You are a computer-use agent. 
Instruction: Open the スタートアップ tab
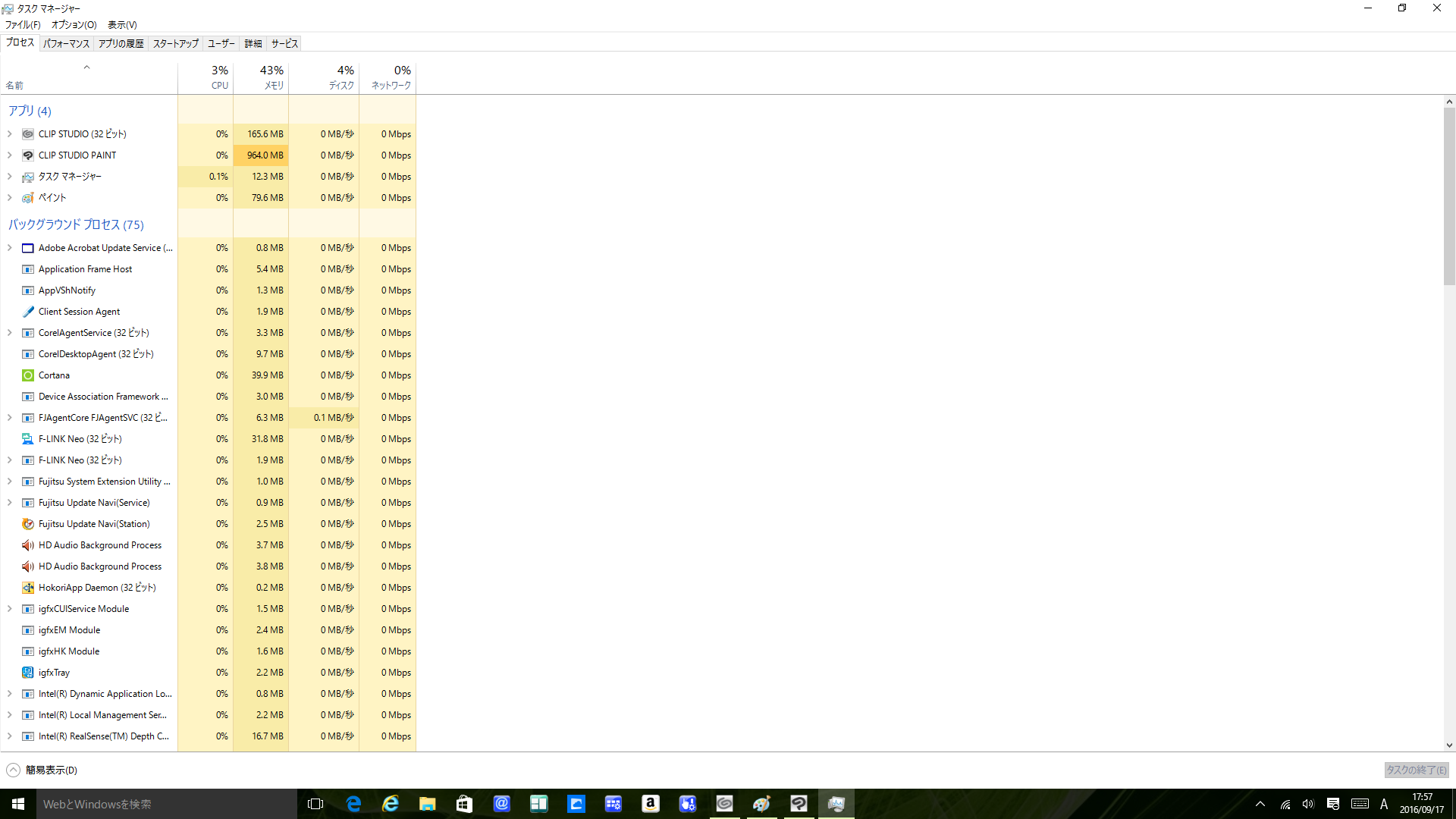pyautogui.click(x=175, y=44)
